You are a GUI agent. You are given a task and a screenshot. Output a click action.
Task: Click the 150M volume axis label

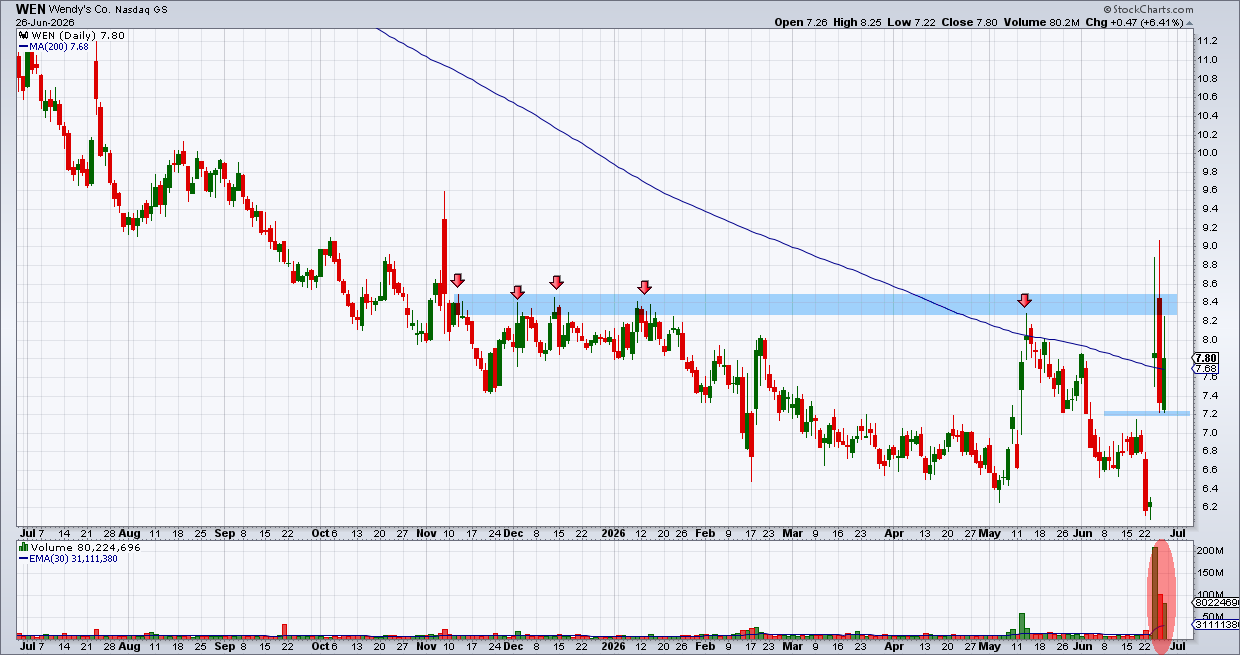coord(1211,573)
